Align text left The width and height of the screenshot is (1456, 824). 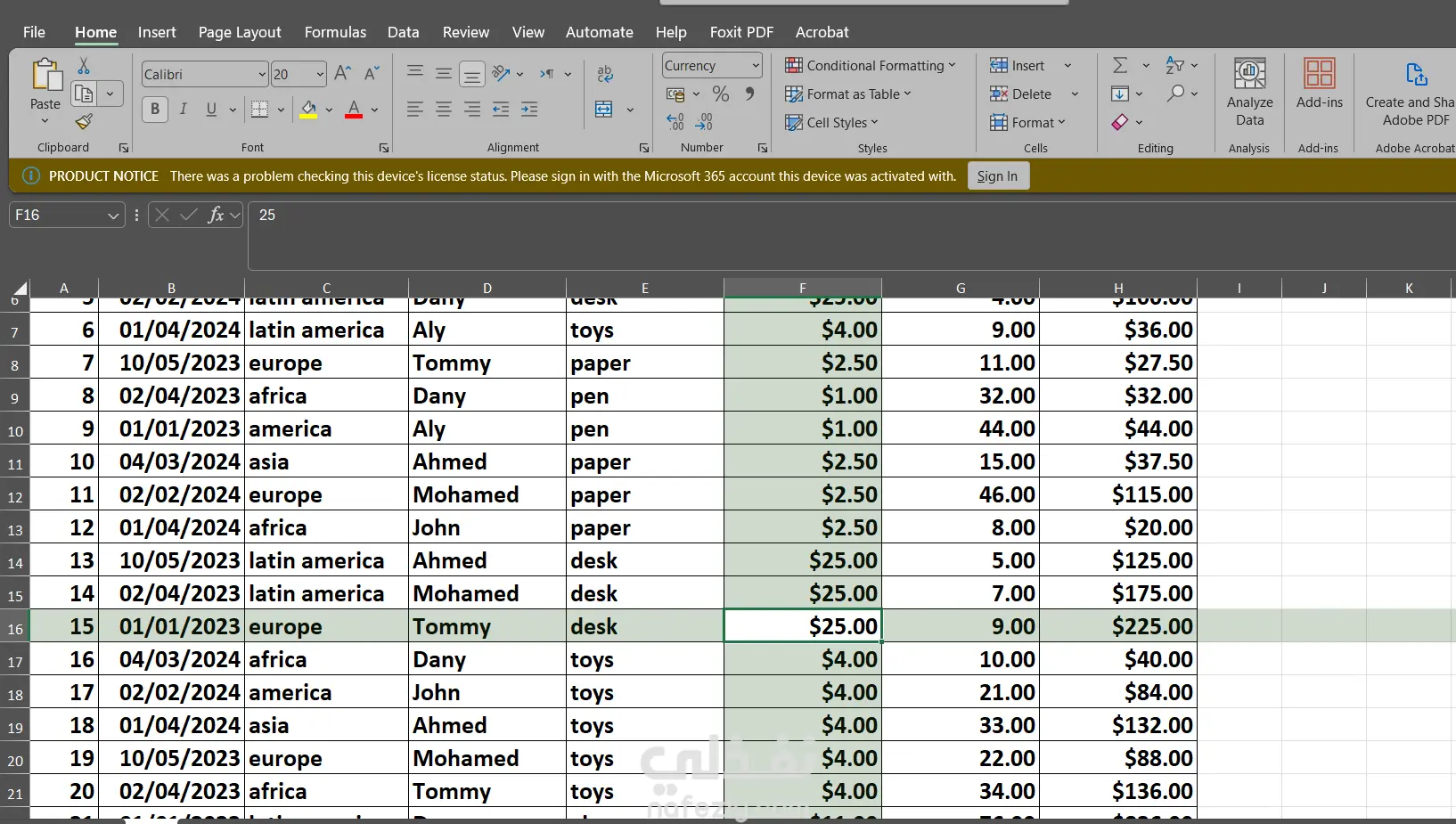(x=415, y=110)
